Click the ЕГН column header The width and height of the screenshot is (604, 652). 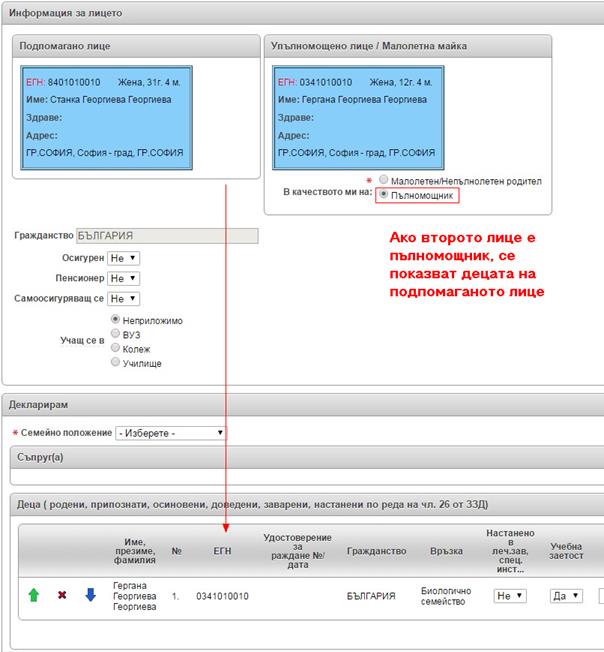pyautogui.click(x=222, y=551)
